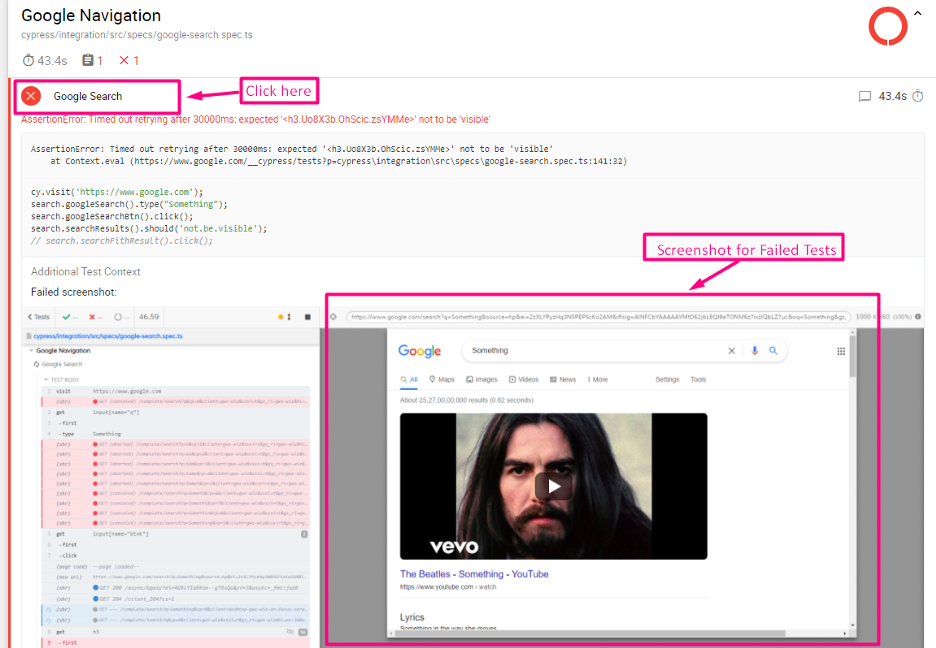The height and width of the screenshot is (648, 936).
Task: Click the Google search input containing Something
Action: point(590,351)
